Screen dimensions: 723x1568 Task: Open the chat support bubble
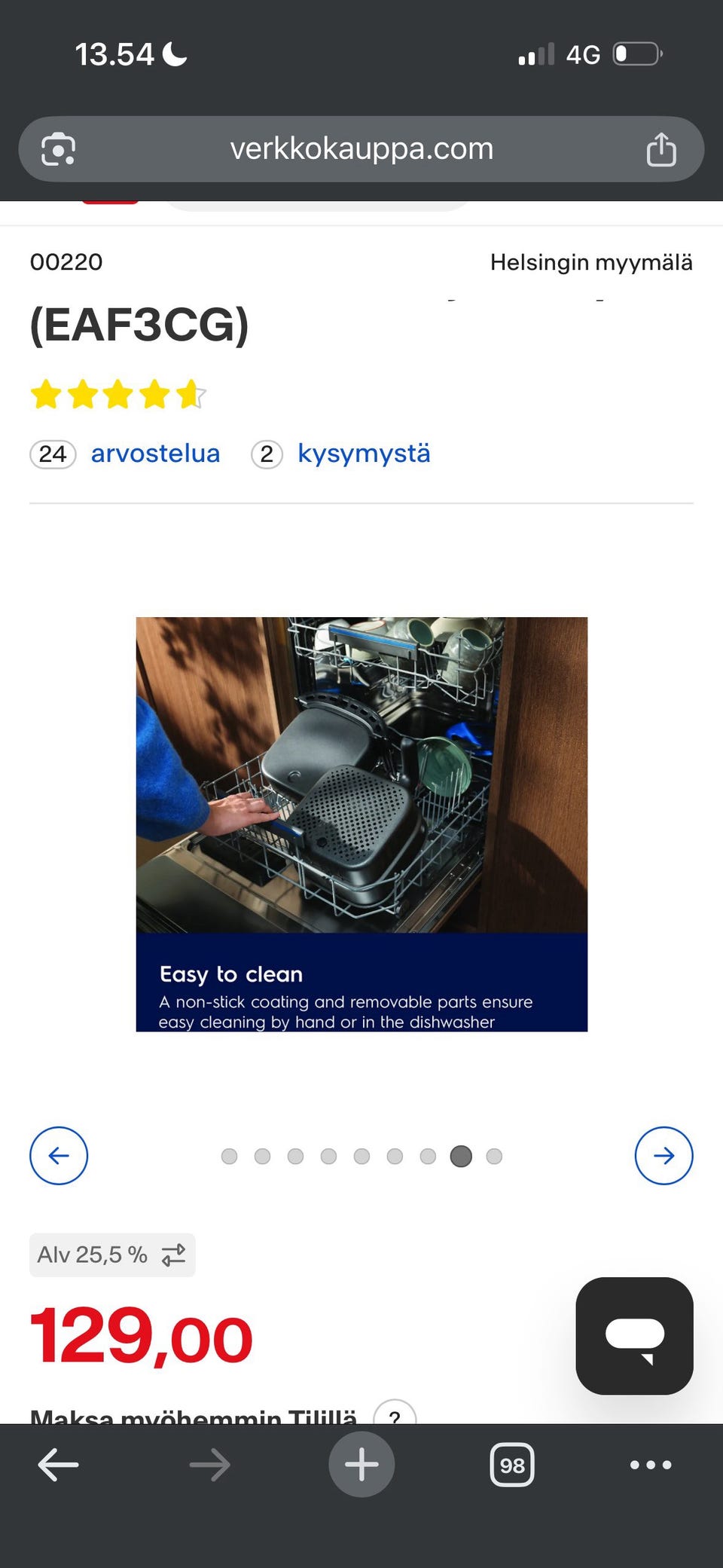(634, 1336)
